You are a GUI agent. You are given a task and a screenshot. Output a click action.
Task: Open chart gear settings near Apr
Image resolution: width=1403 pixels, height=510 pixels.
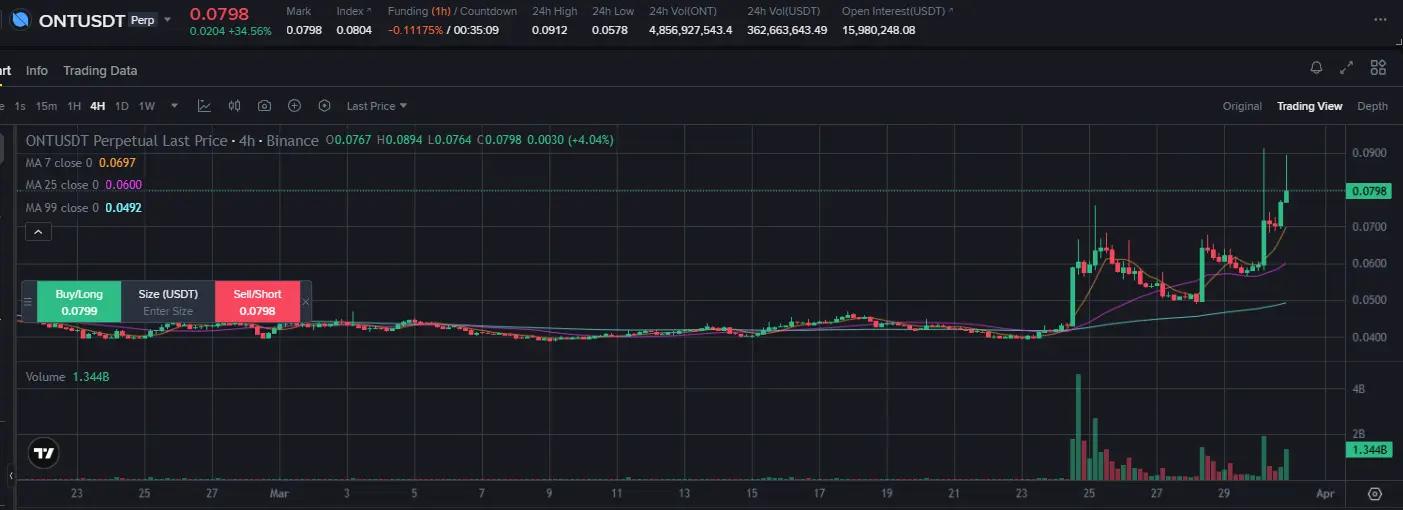coord(1375,494)
